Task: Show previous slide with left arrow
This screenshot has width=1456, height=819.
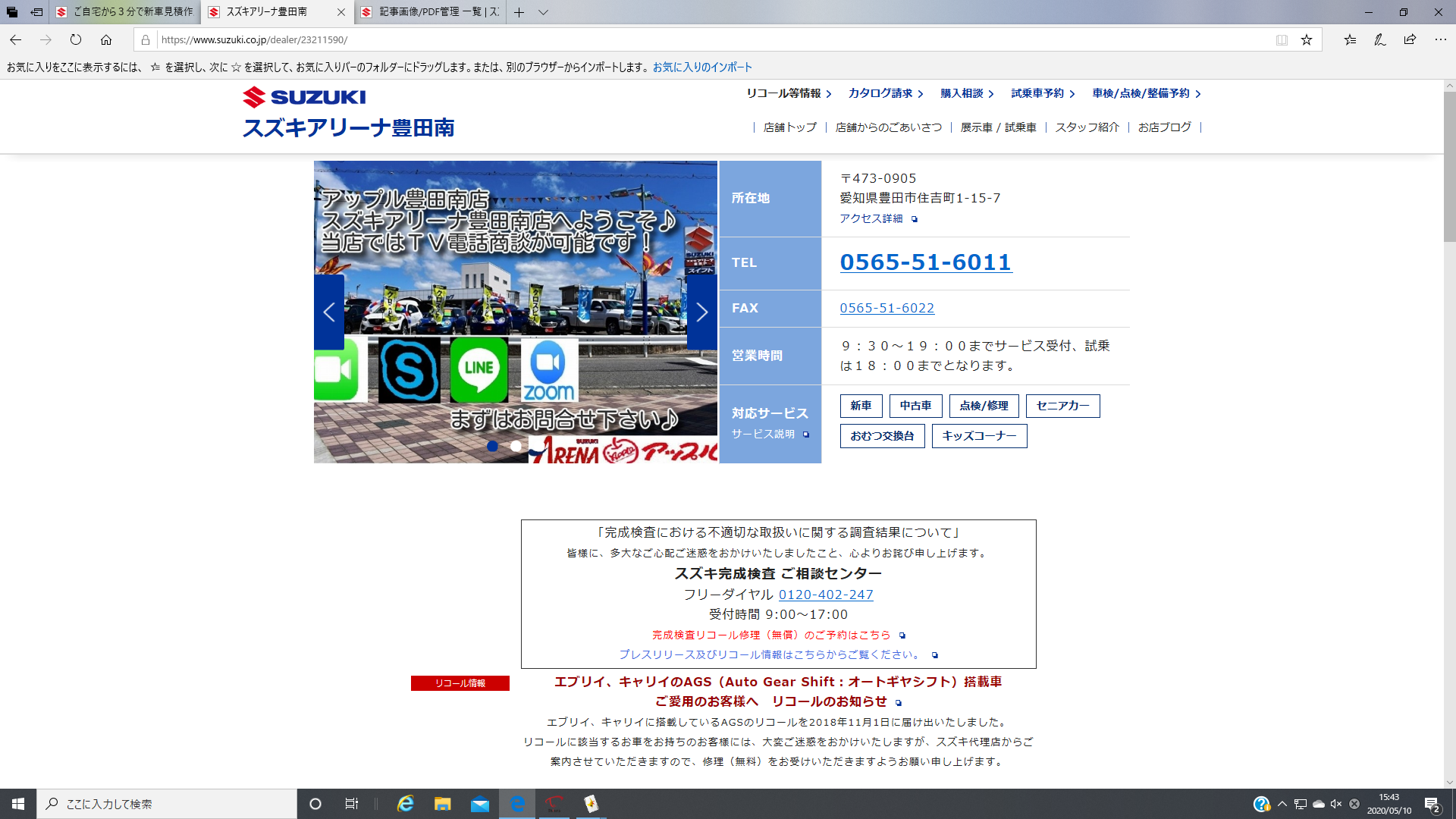Action: [x=329, y=312]
